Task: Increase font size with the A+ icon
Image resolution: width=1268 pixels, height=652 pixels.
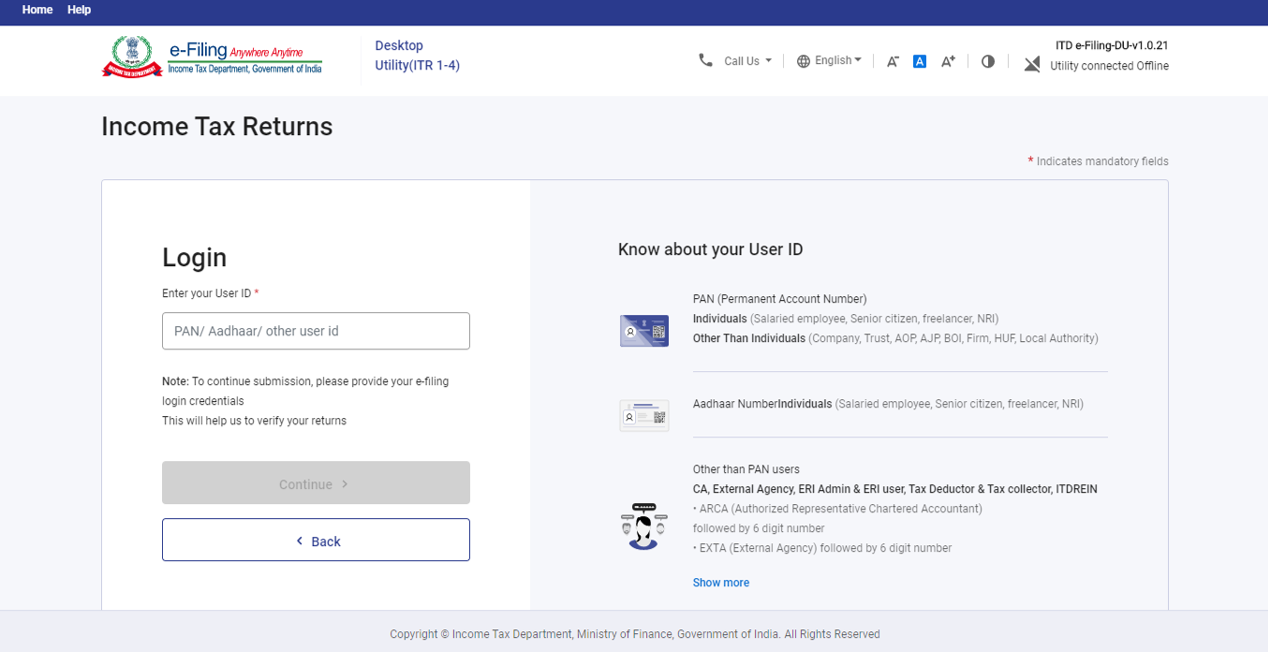Action: point(948,61)
